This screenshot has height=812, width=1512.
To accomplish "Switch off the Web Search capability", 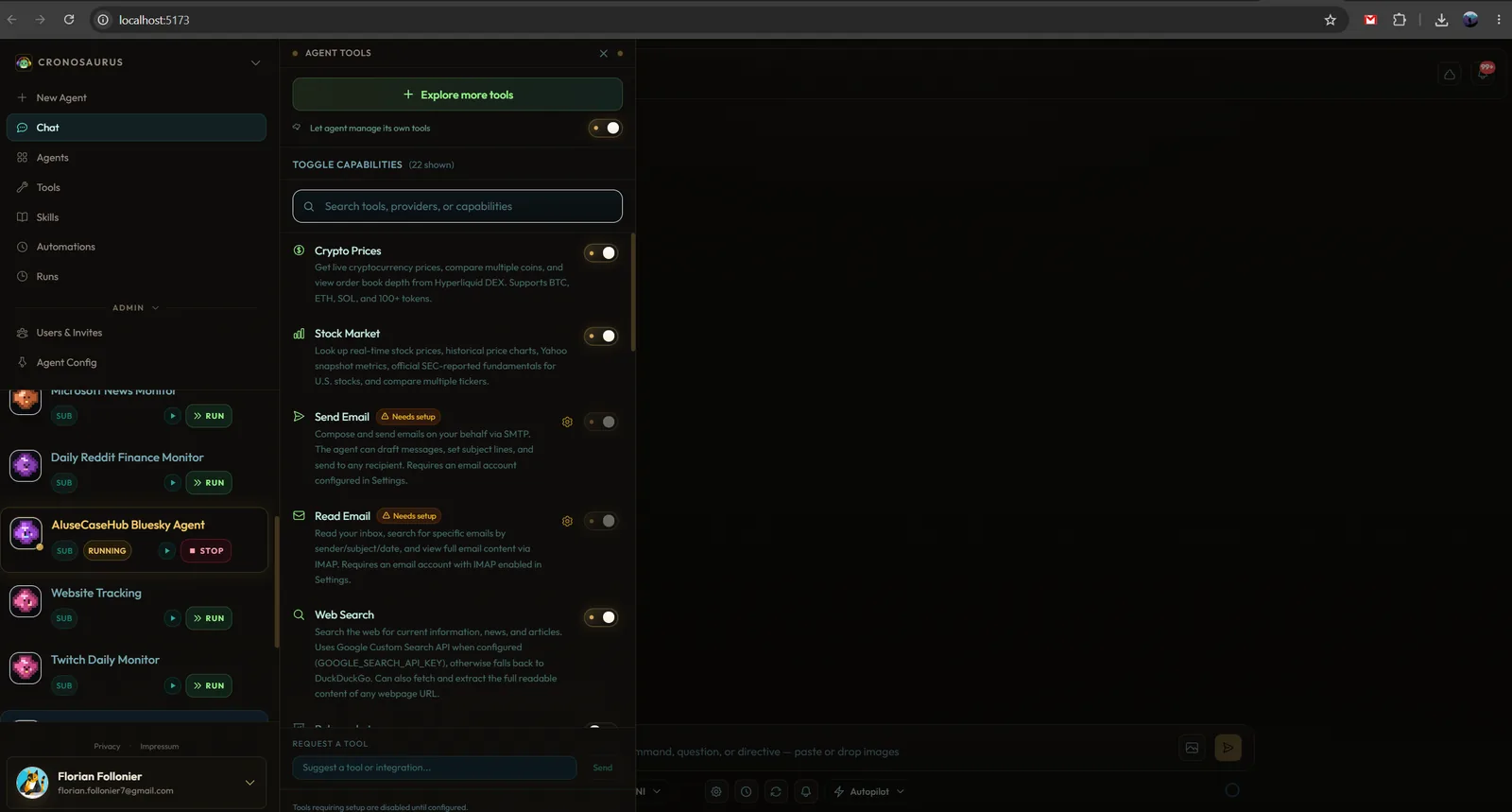I will (601, 617).
